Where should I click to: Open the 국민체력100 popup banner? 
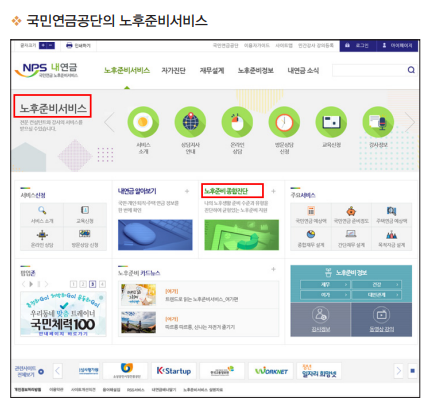(x=63, y=314)
